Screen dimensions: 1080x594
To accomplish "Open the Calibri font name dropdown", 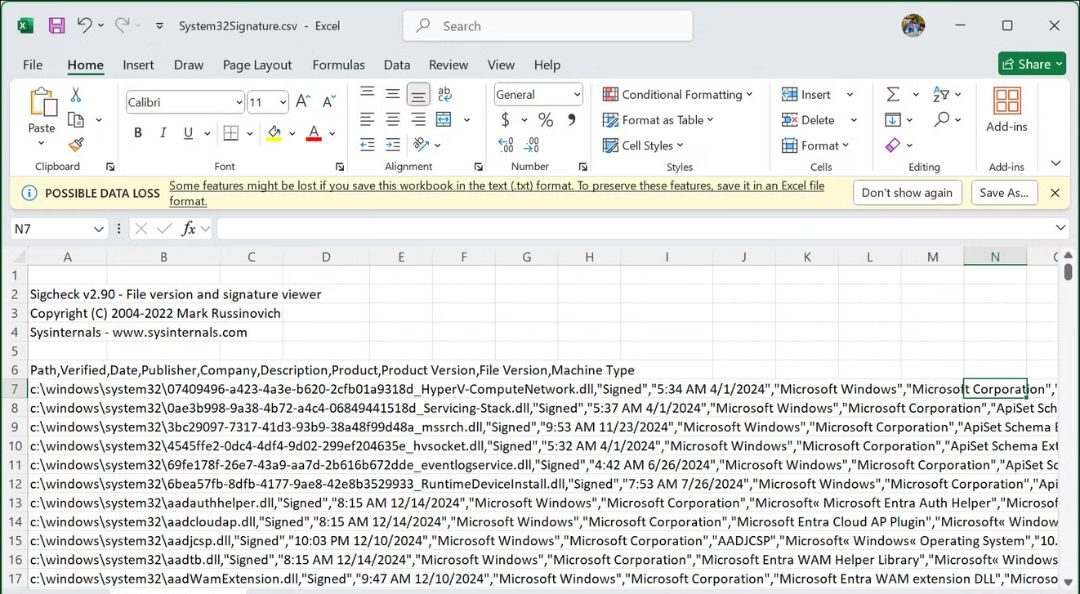I will [x=238, y=102].
